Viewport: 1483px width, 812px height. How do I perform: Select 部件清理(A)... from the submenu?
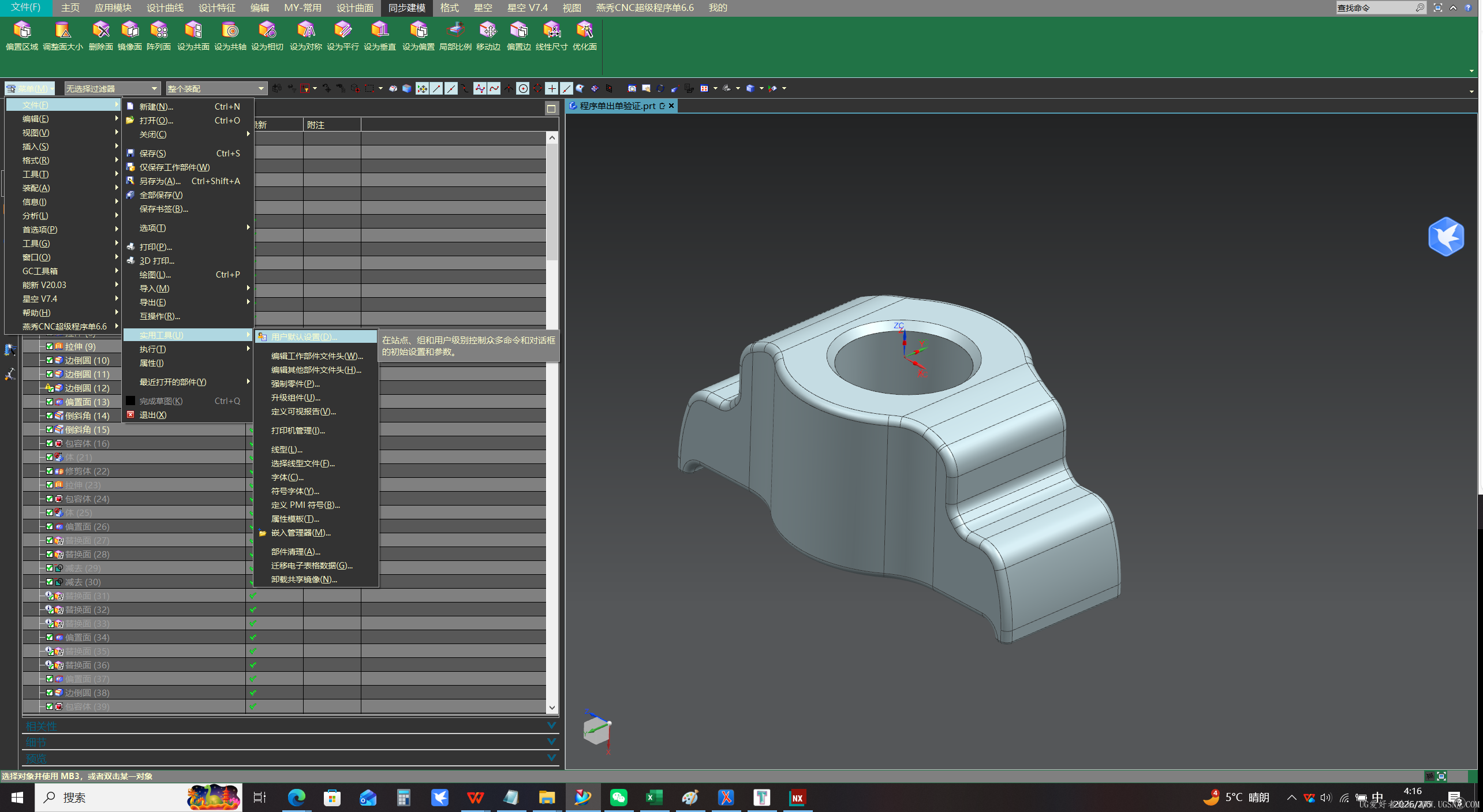pyautogui.click(x=296, y=552)
